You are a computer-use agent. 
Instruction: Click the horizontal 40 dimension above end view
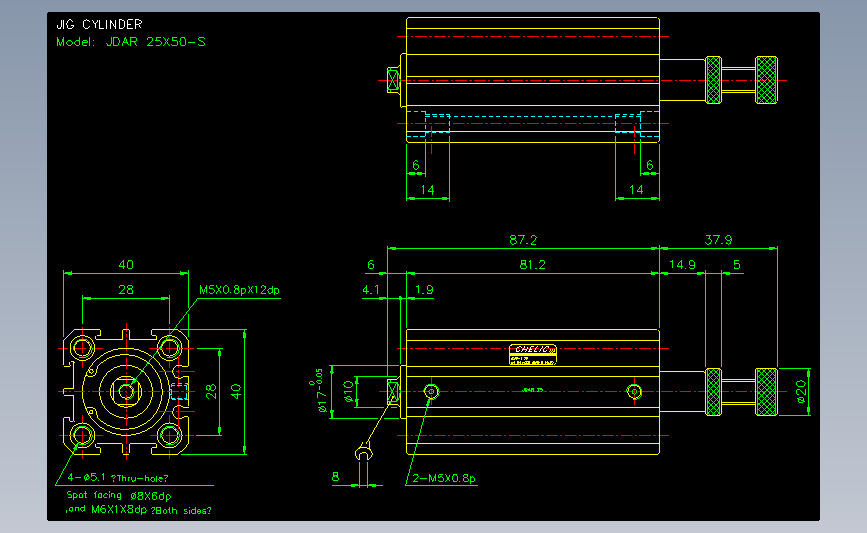point(126,265)
